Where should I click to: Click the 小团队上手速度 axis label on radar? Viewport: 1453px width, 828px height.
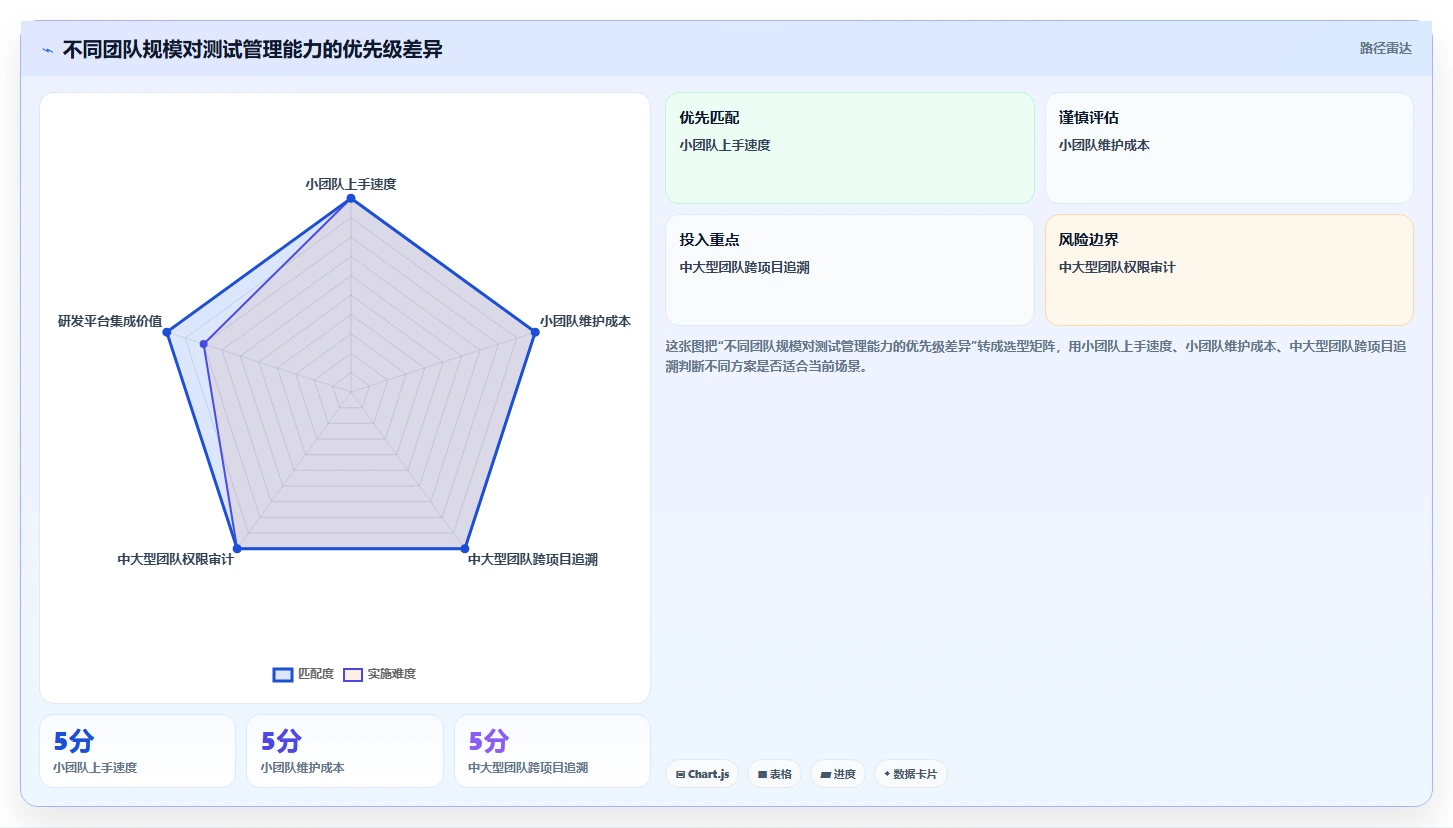tap(351, 184)
